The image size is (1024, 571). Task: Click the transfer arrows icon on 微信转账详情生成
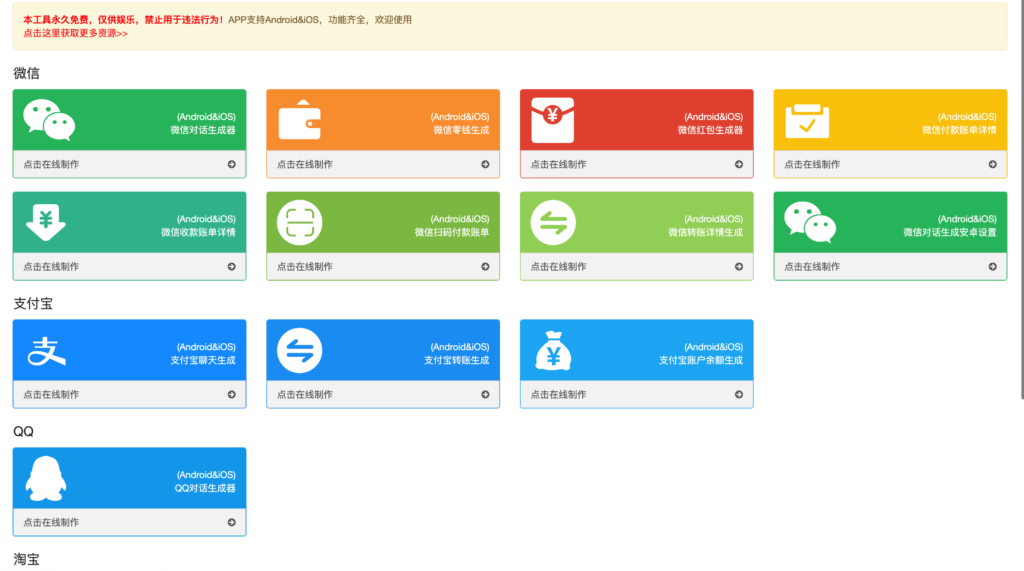pos(553,222)
